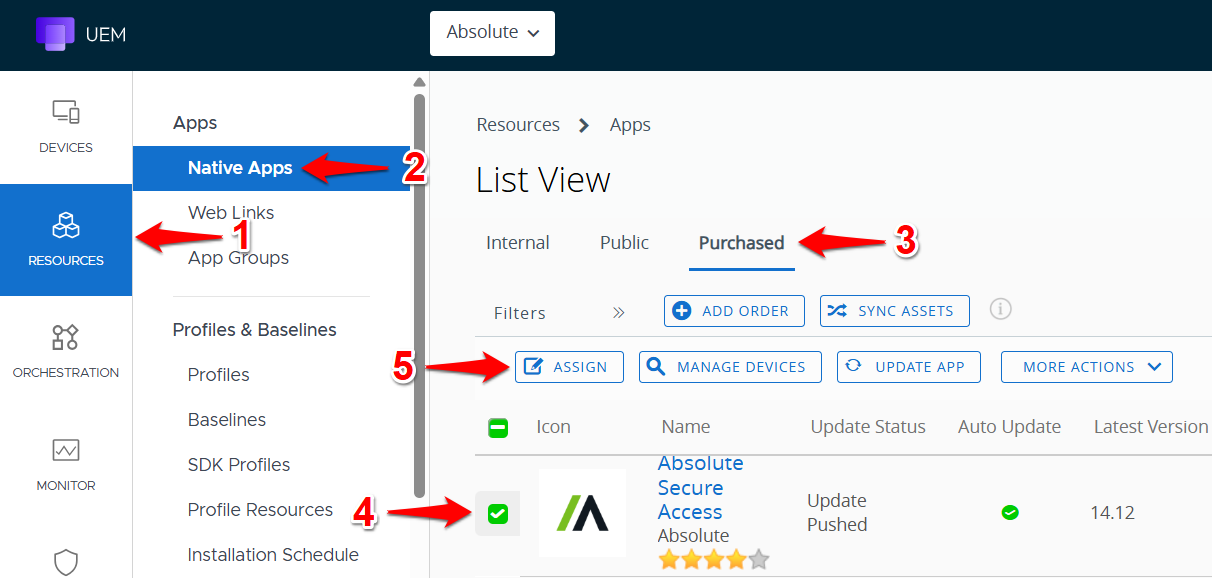Click the sidebar vertical scrollbar thumb
This screenshot has height=578, width=1212.
point(420,295)
